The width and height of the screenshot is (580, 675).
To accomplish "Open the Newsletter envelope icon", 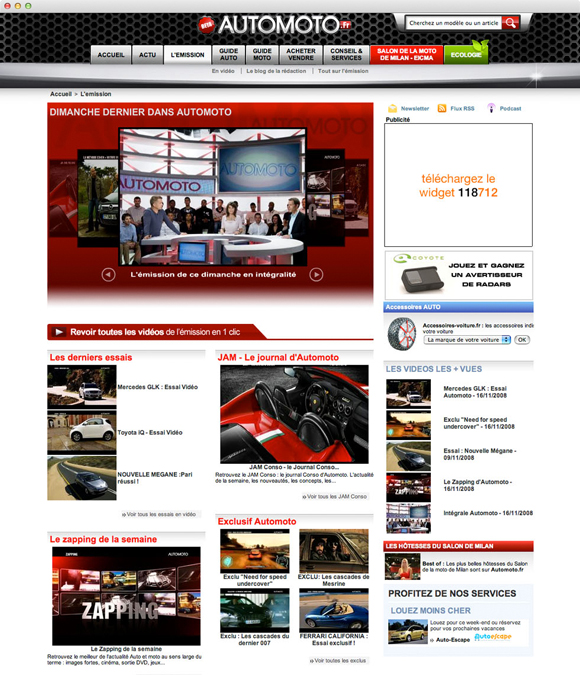I will (x=392, y=108).
